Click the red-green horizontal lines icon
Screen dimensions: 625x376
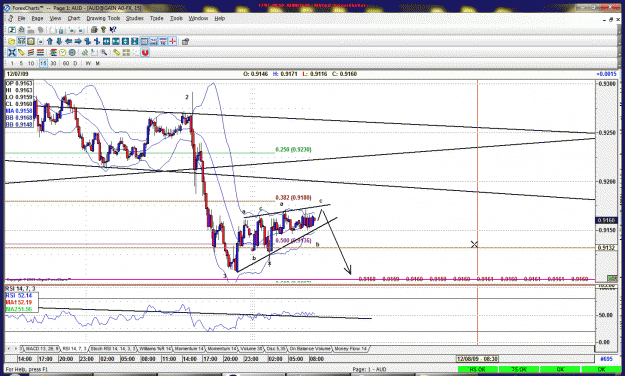pos(40,52)
